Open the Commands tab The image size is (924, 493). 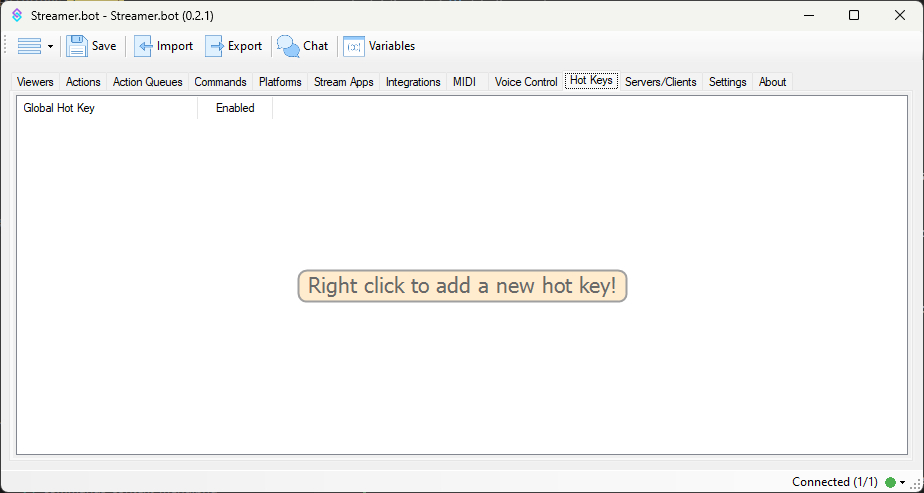tap(220, 82)
